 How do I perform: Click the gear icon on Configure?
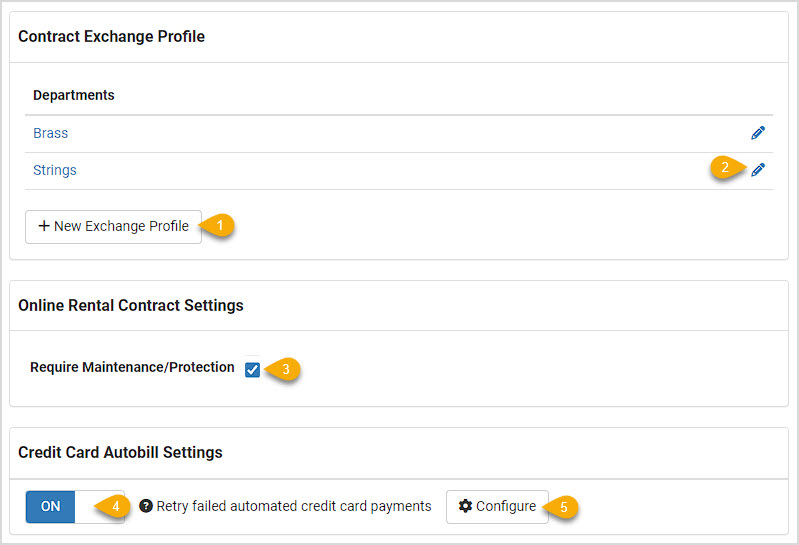[x=465, y=506]
